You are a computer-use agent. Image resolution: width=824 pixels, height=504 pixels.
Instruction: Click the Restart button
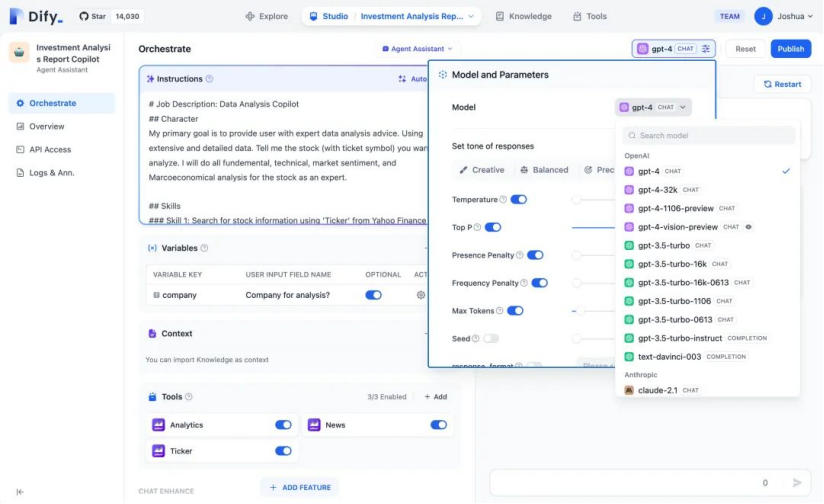pyautogui.click(x=782, y=84)
